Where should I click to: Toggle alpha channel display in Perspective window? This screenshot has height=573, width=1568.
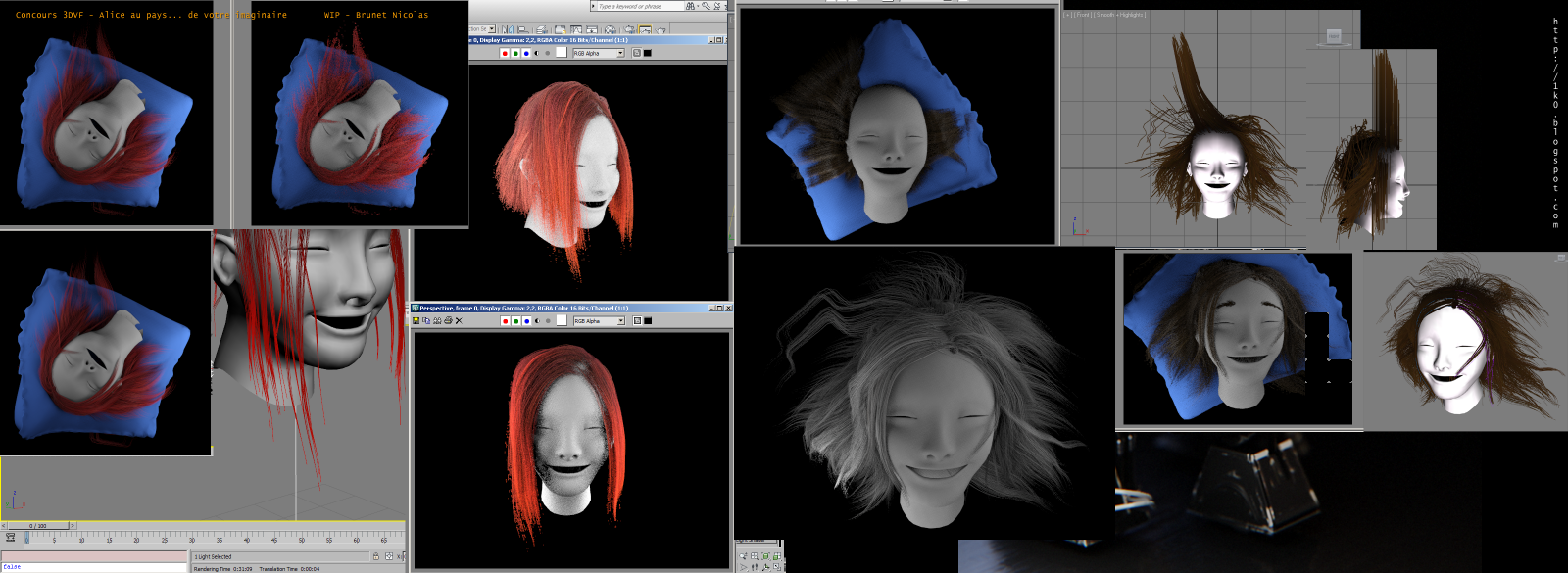click(x=537, y=321)
